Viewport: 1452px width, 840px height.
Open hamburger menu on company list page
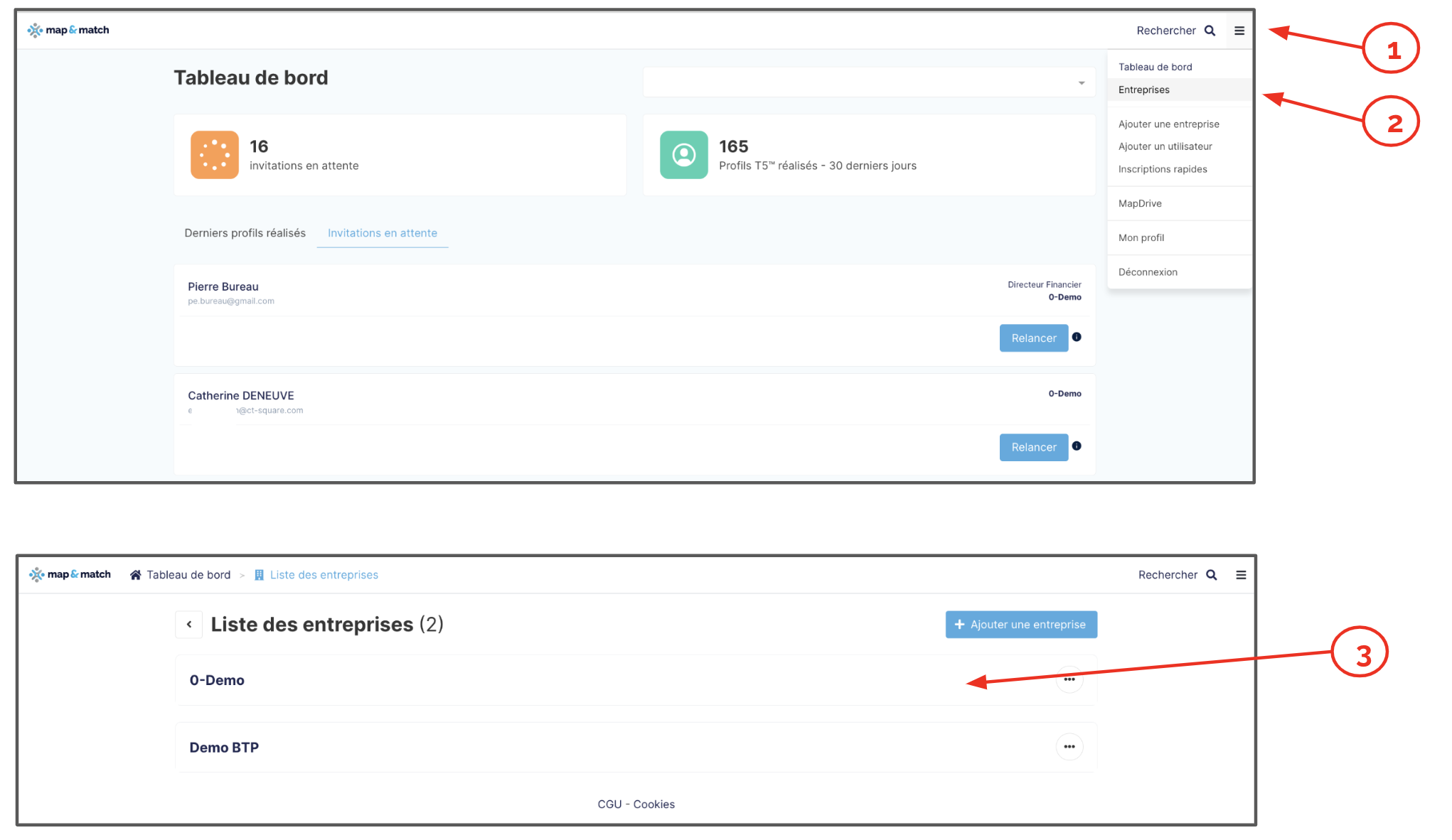(x=1241, y=575)
